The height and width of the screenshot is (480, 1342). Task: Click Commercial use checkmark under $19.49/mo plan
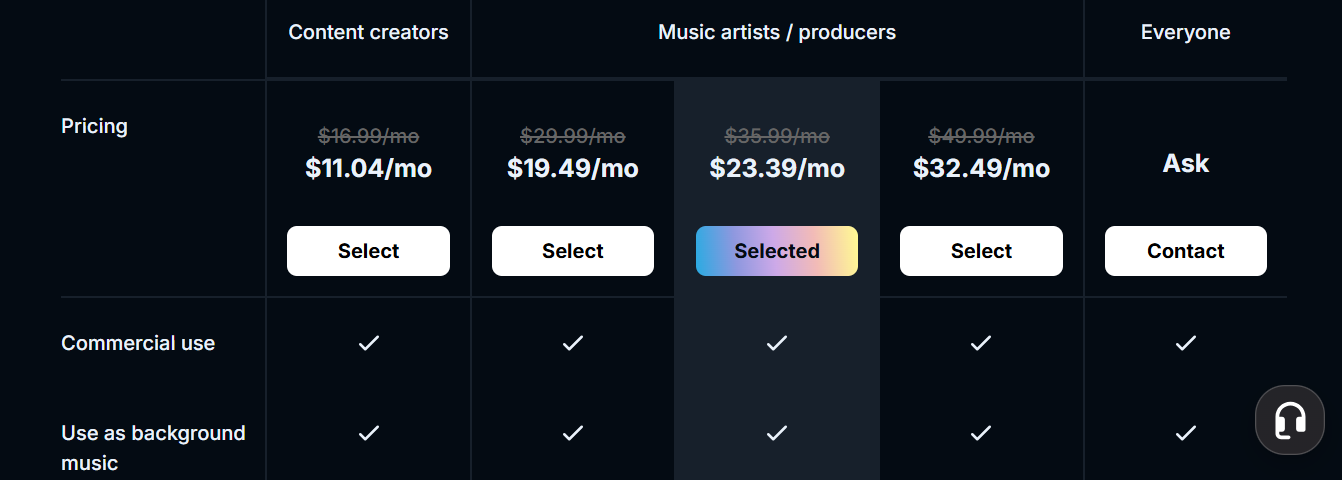(573, 343)
